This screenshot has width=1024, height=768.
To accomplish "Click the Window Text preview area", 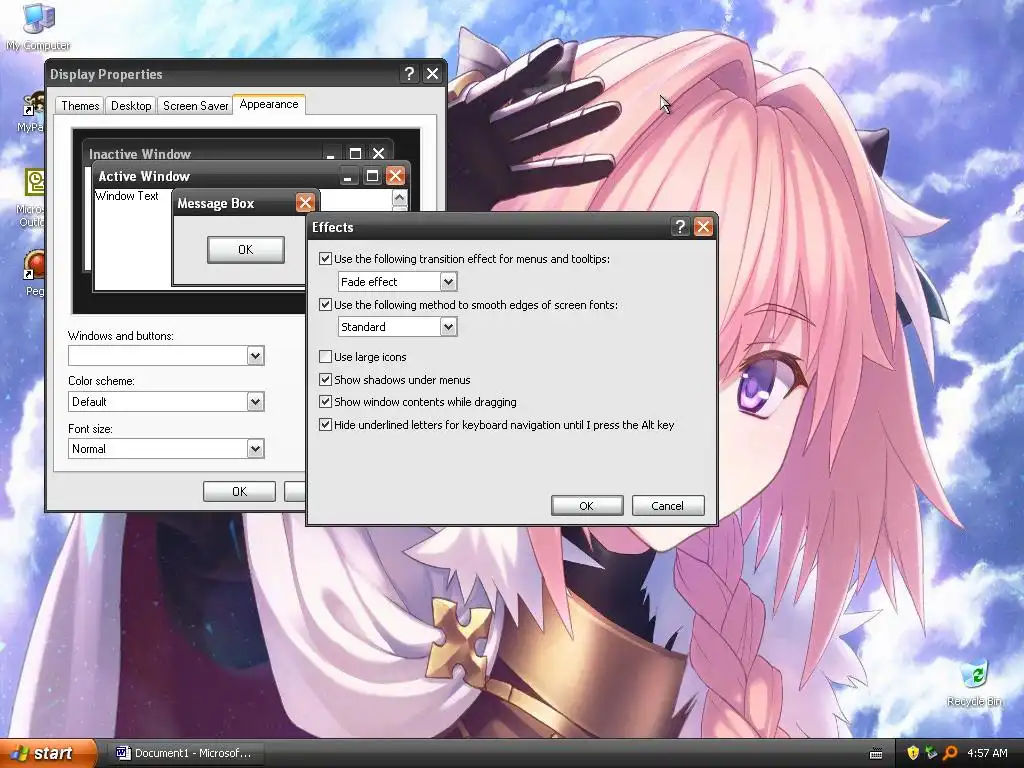I will click(127, 196).
